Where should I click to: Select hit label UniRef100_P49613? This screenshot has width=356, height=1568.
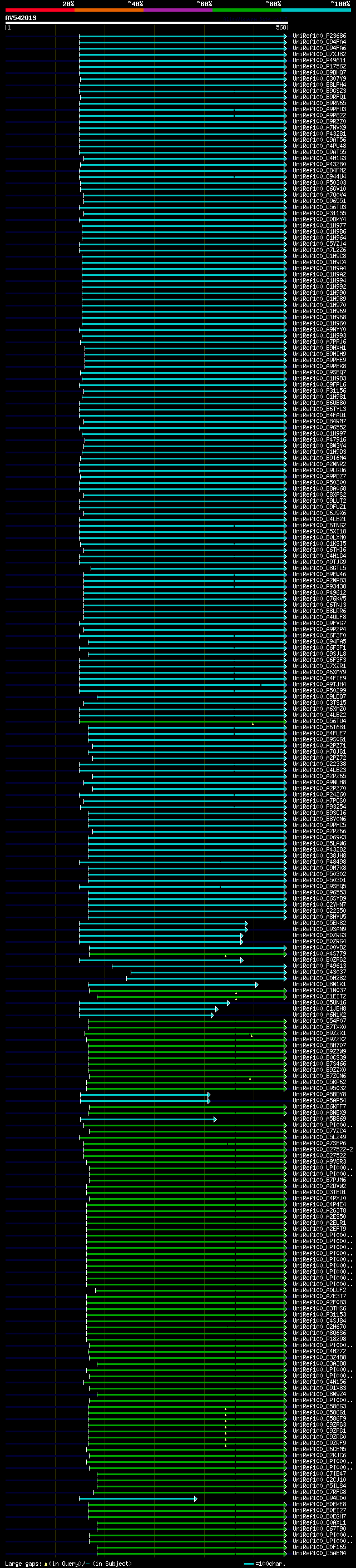coord(319,966)
